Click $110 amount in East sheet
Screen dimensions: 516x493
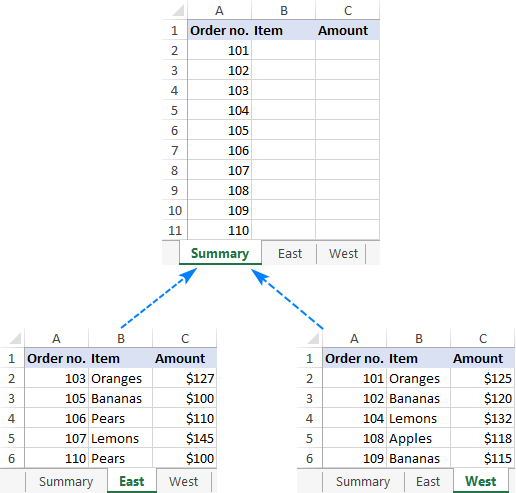coord(185,418)
